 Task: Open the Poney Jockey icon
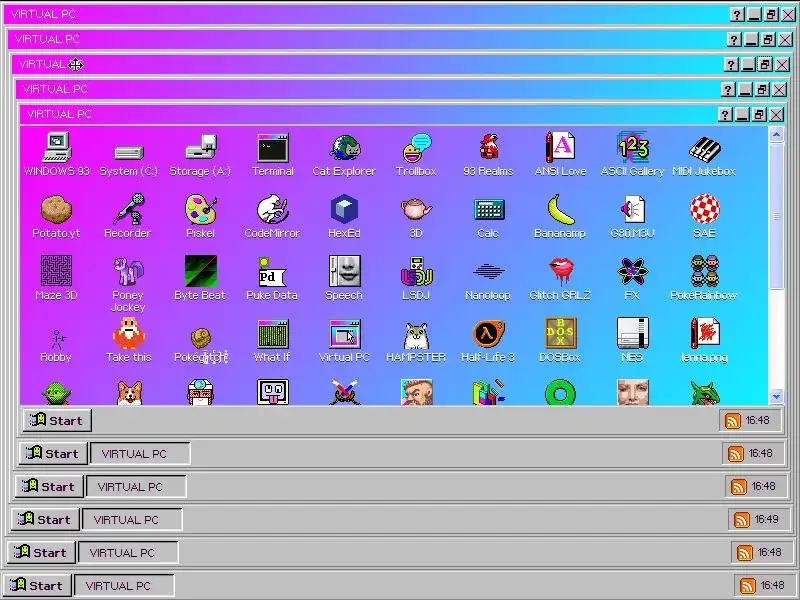pyautogui.click(x=128, y=270)
